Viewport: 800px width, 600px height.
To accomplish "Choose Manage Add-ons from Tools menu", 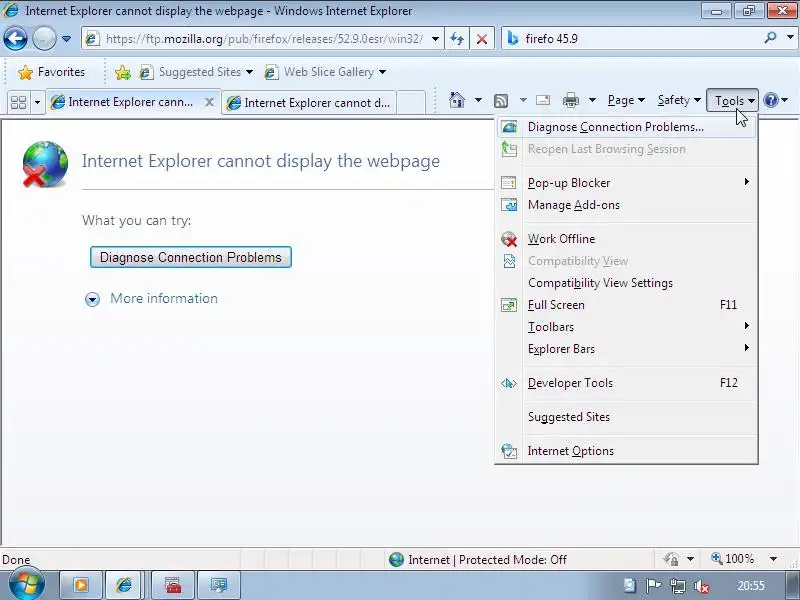I will click(x=627, y=205).
